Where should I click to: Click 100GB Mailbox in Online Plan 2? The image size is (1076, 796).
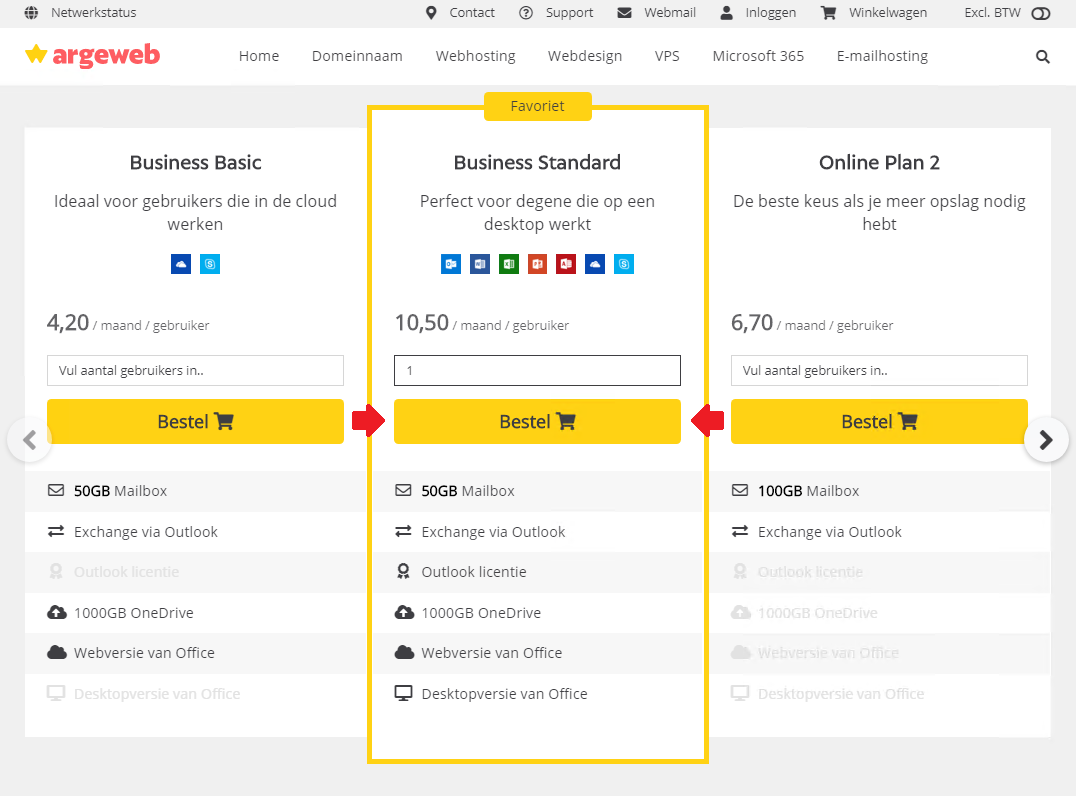click(808, 491)
